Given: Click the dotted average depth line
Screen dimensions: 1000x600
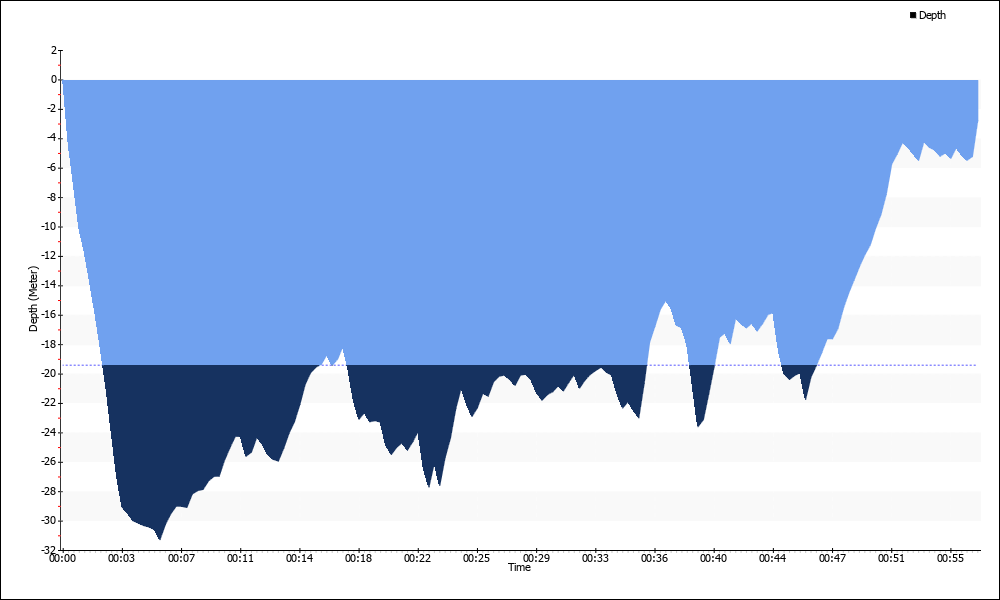Looking at the screenshot, I should [x=520, y=365].
